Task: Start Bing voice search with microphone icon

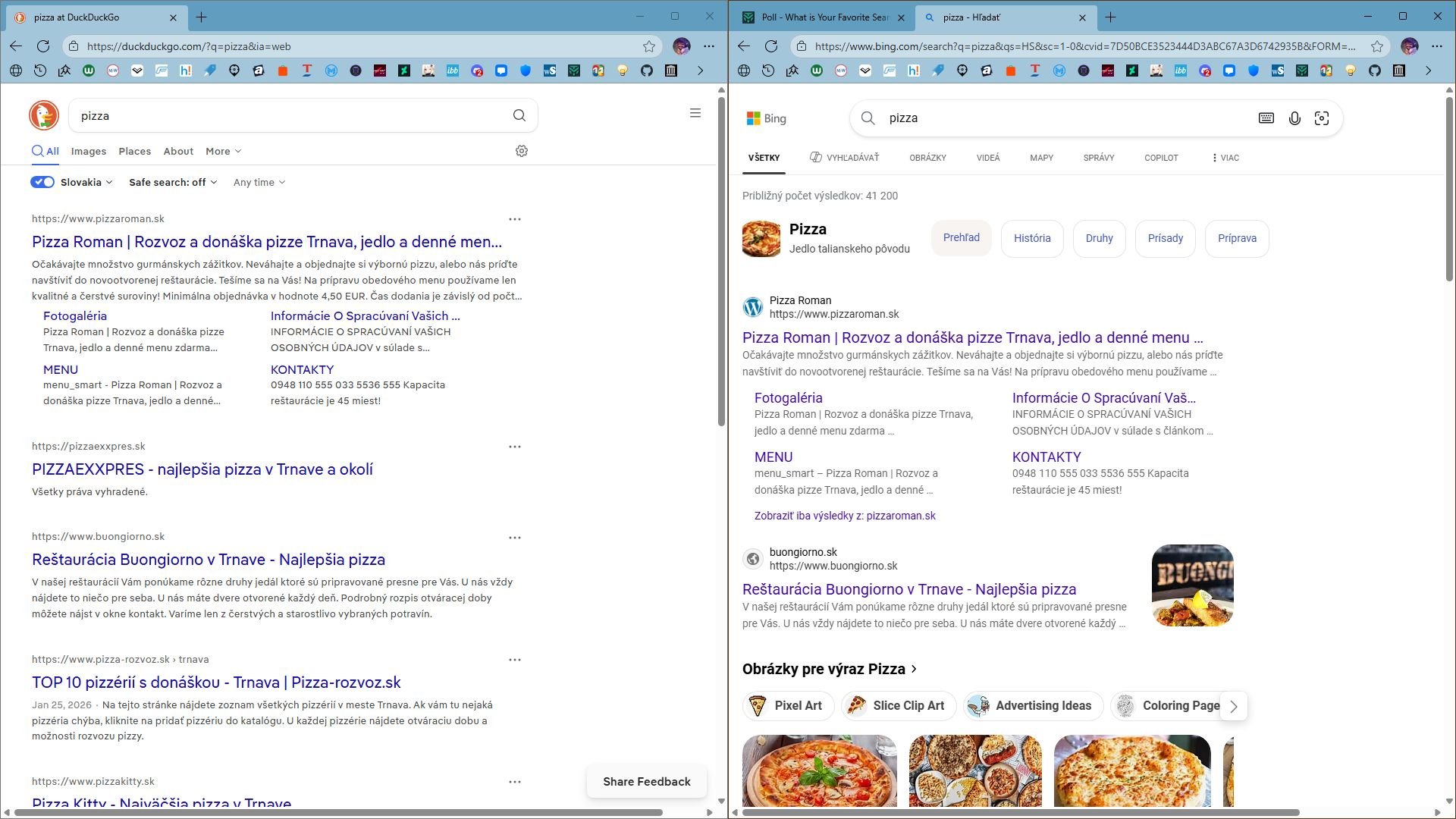Action: (x=1294, y=118)
